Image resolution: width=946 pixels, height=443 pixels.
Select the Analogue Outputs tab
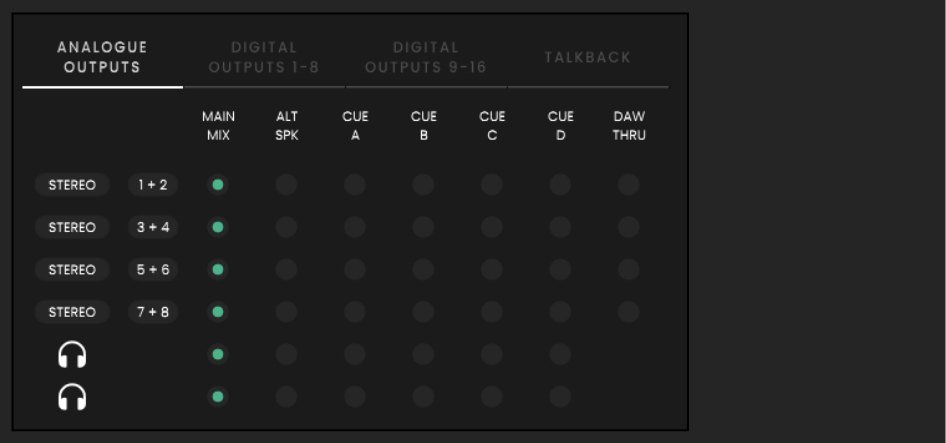coord(103,57)
